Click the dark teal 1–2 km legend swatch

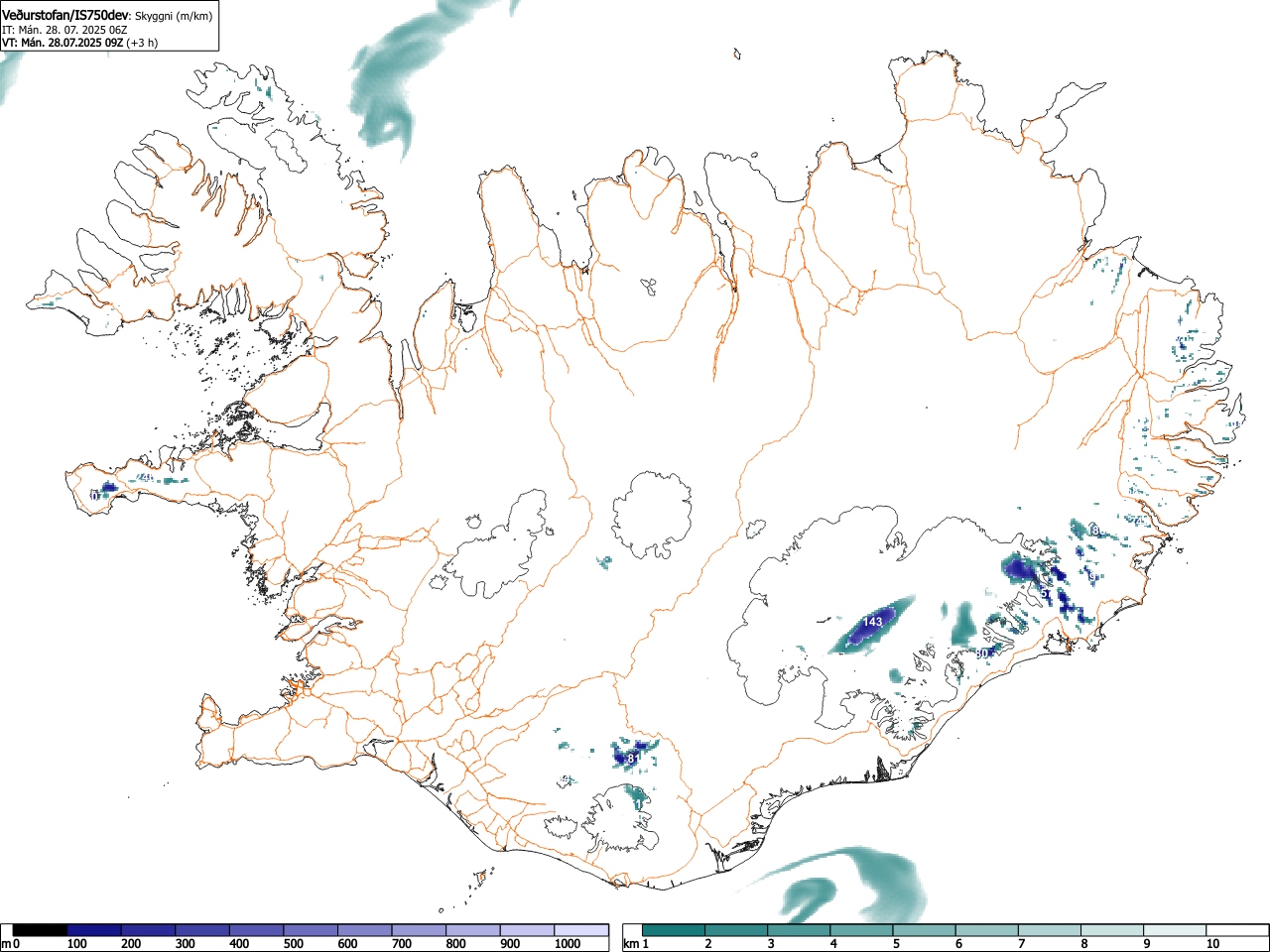pyautogui.click(x=674, y=930)
